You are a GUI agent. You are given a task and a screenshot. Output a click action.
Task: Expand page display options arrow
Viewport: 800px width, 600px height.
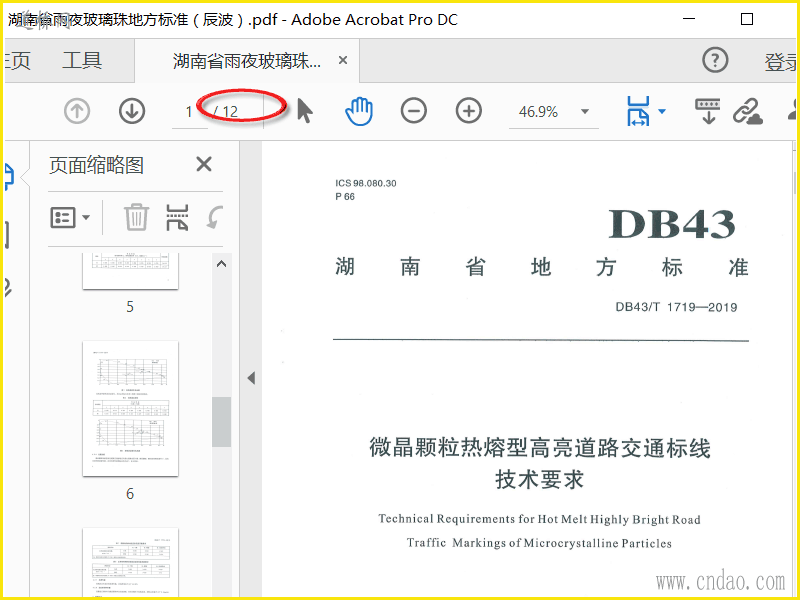662,111
